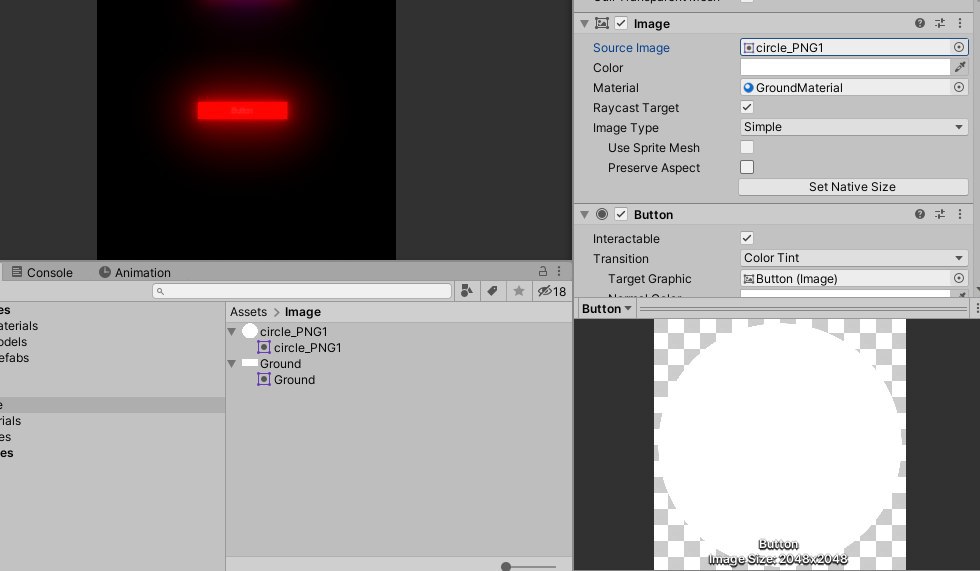
Task: Click Image in the breadcrumb path
Action: pyautogui.click(x=302, y=312)
